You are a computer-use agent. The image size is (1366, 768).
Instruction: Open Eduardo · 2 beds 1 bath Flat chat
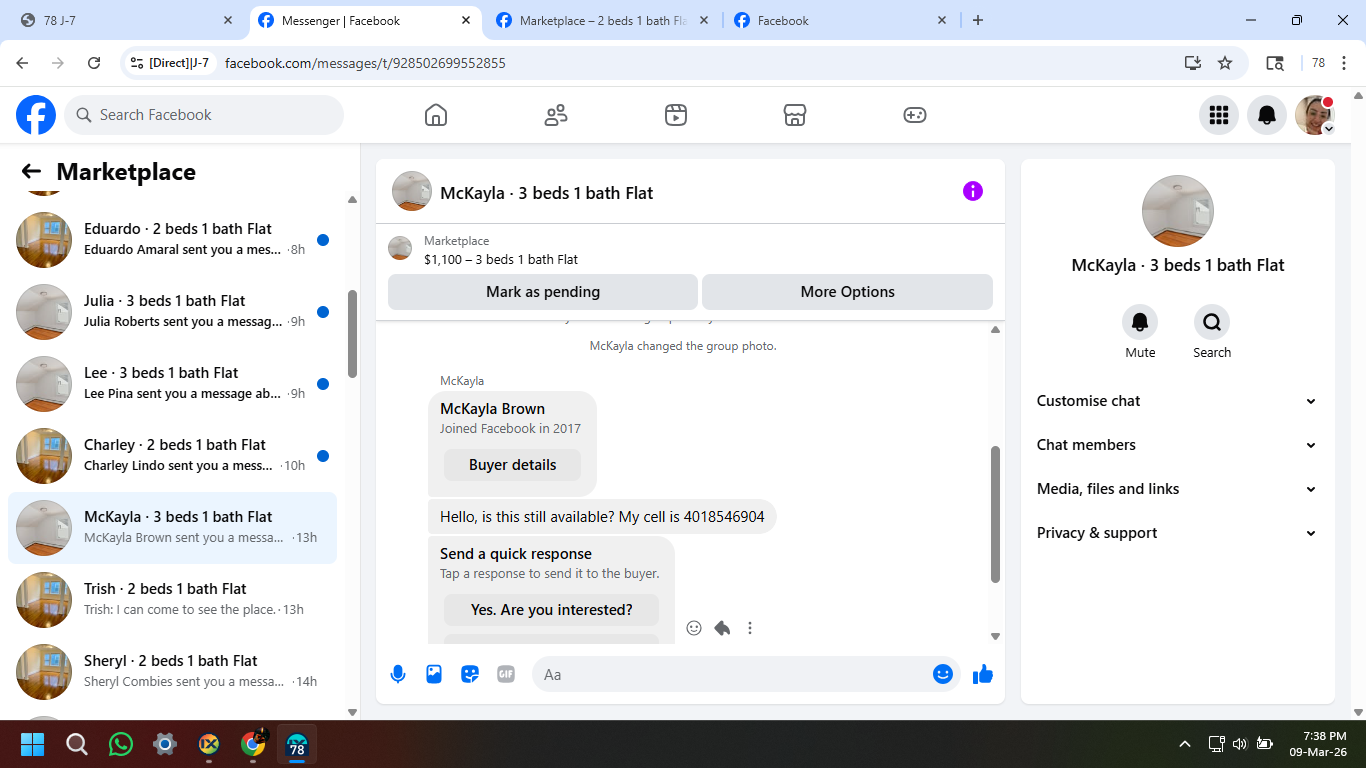pyautogui.click(x=172, y=240)
